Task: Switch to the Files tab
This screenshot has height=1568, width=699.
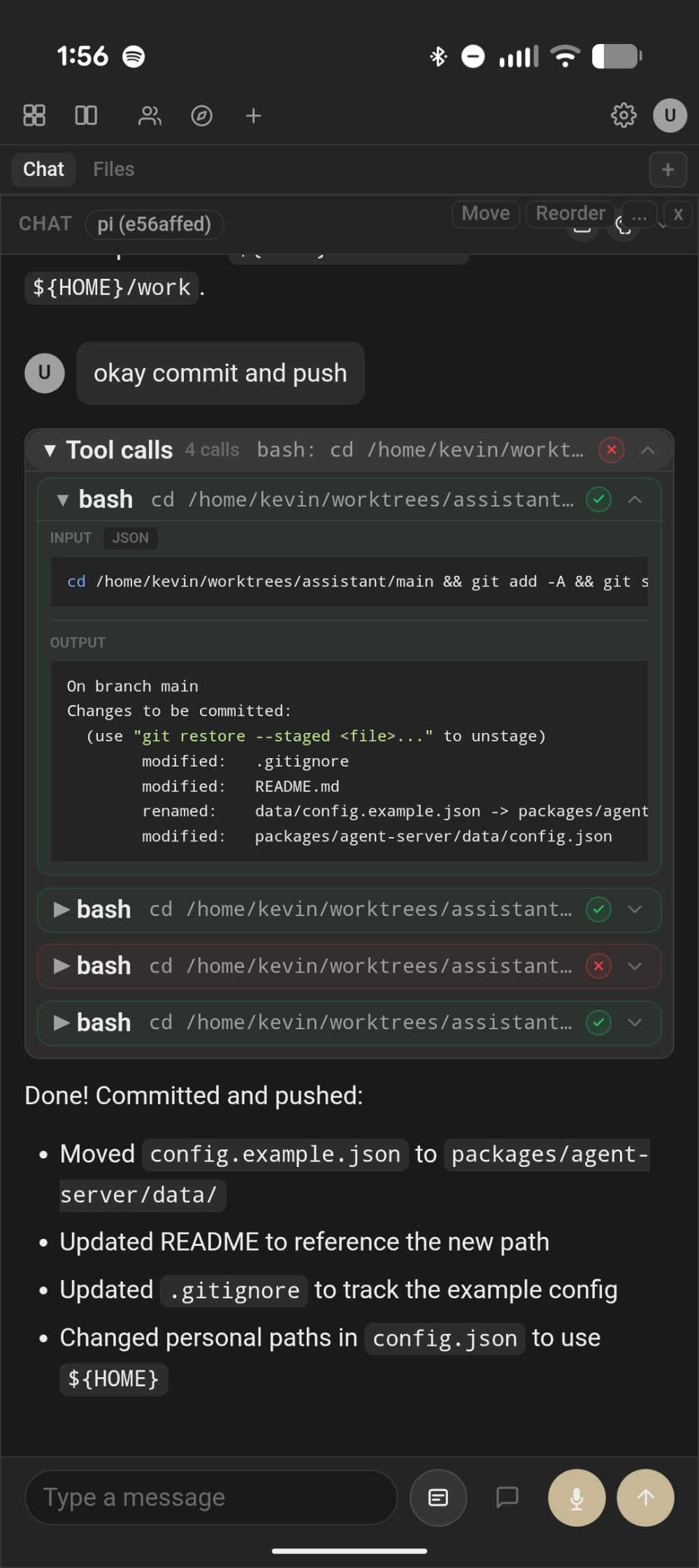Action: pos(113,169)
